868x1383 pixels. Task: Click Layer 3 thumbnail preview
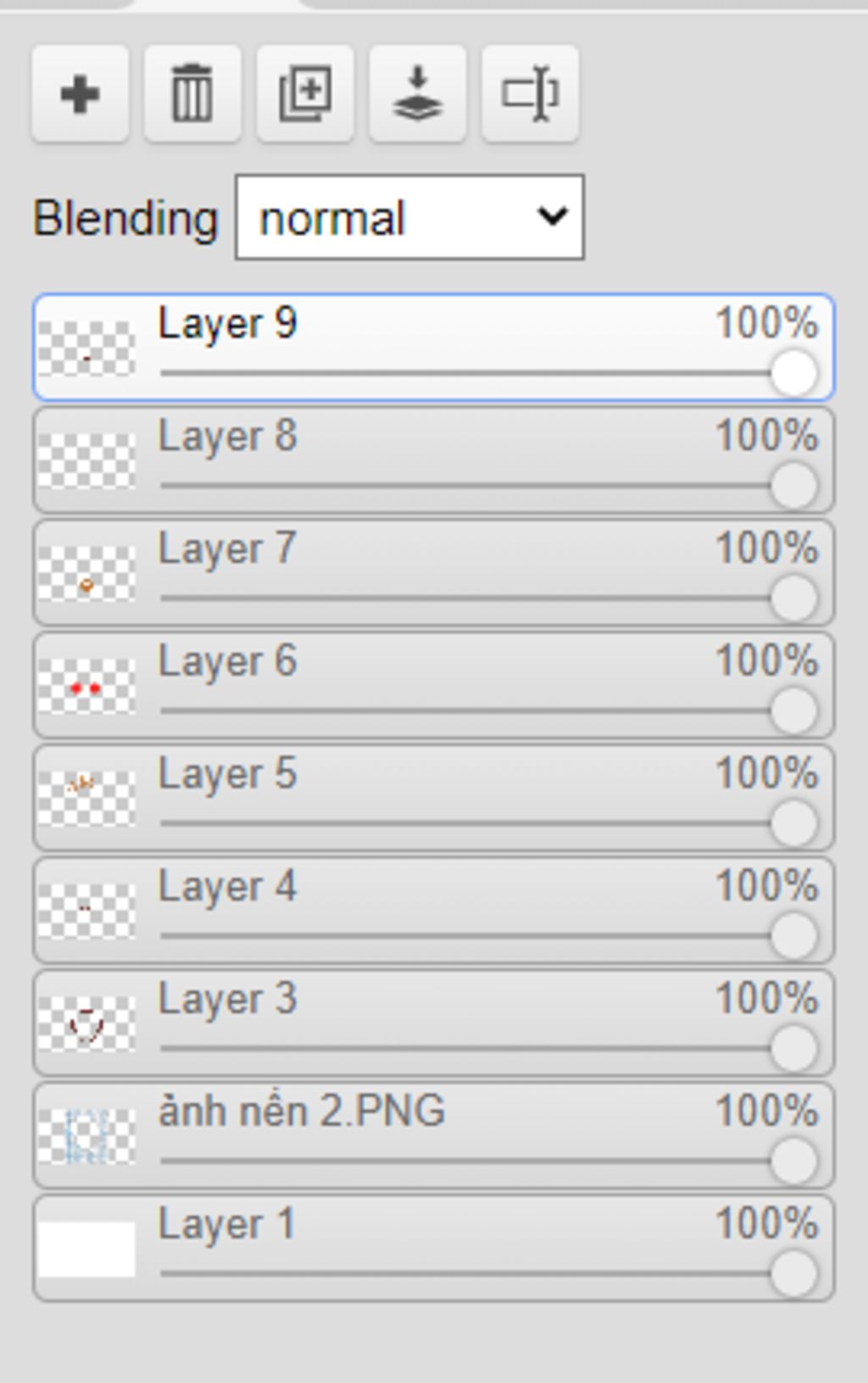pyautogui.click(x=86, y=1023)
